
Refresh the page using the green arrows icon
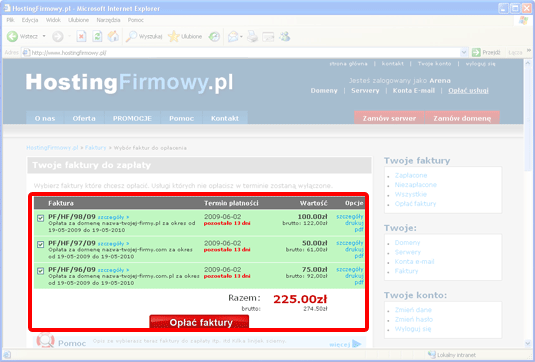coord(97,36)
